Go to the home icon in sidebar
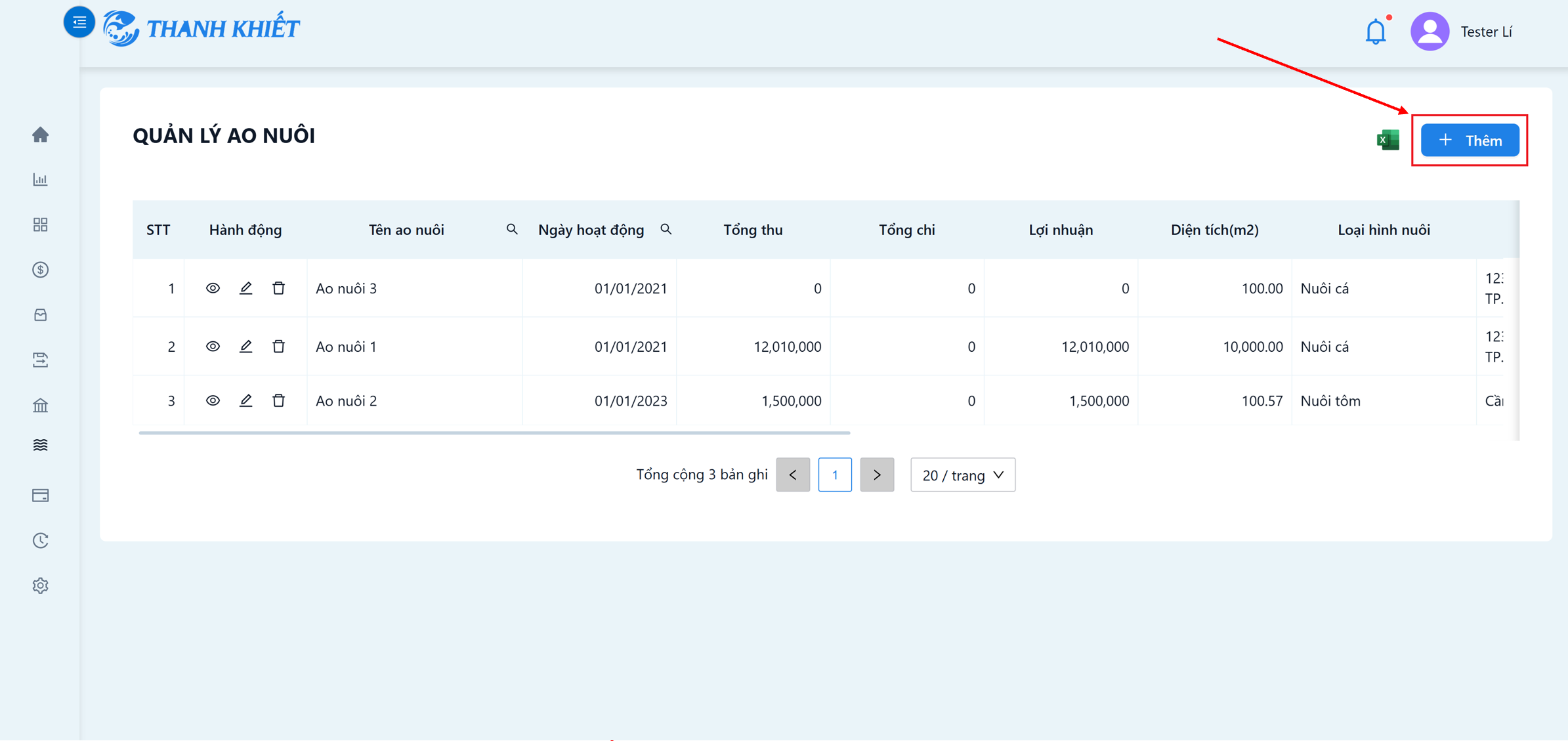This screenshot has height=741, width=1568. (41, 135)
